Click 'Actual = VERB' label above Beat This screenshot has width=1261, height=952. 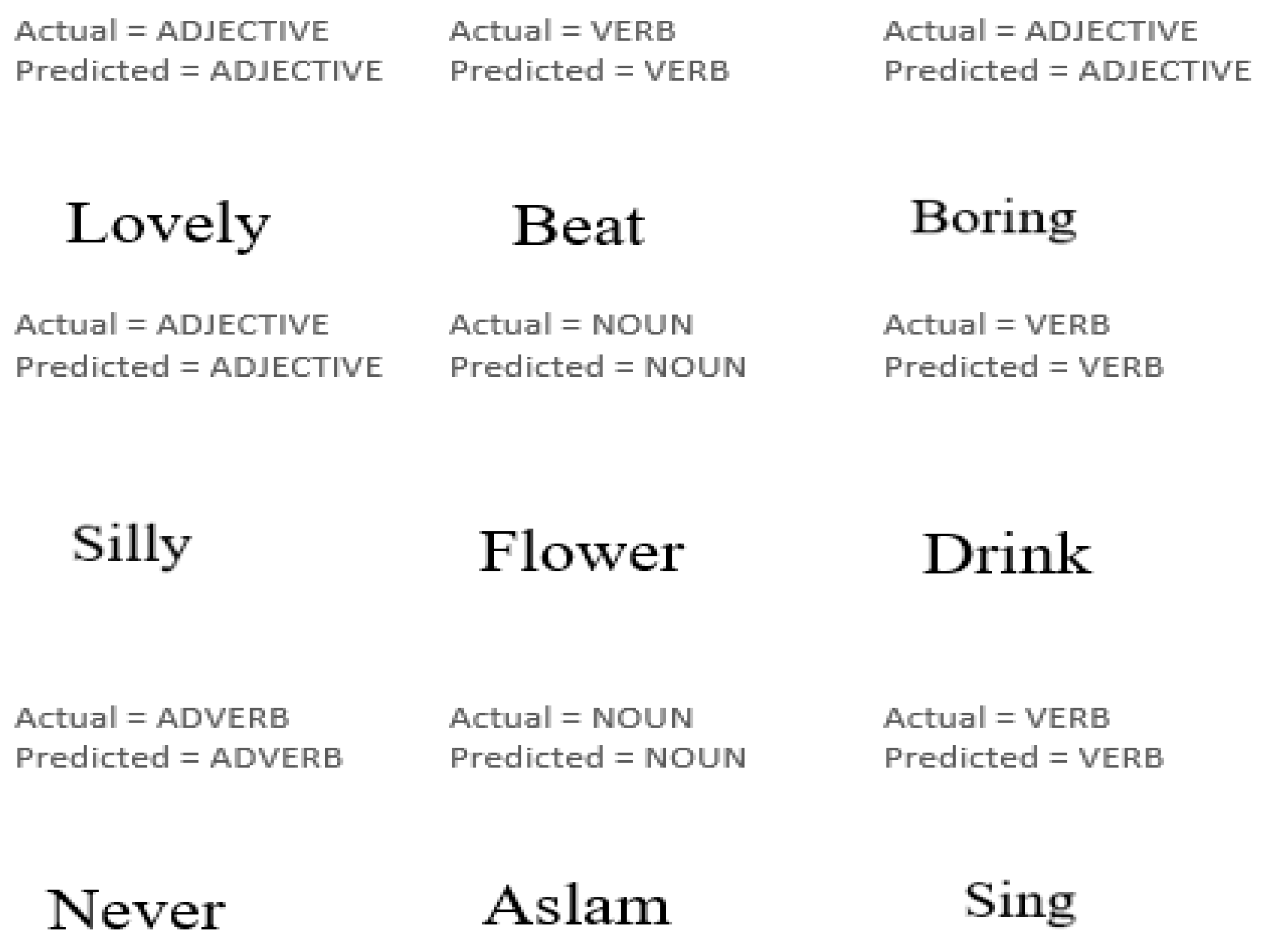(x=562, y=31)
